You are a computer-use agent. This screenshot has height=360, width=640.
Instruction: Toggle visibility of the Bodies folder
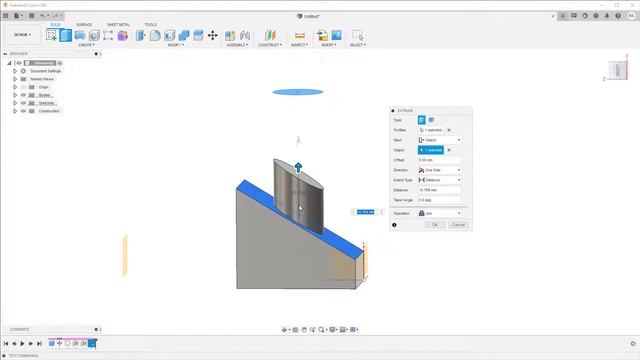pos(23,95)
